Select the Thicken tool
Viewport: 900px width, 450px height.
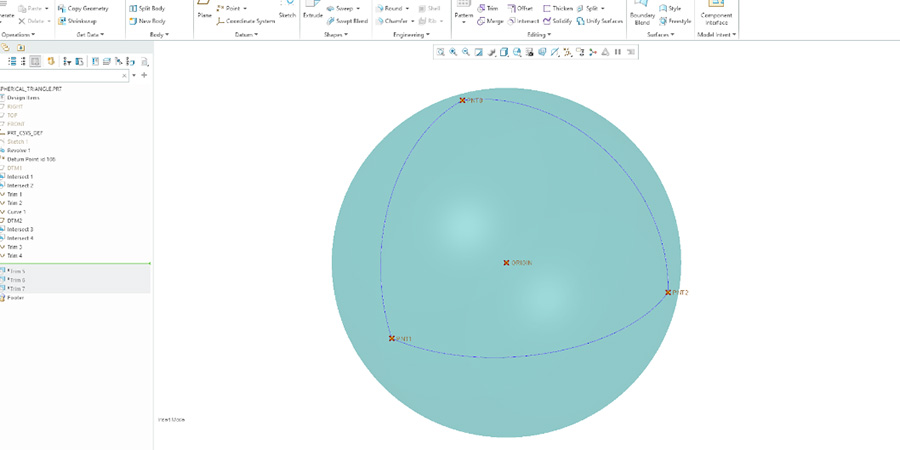point(558,8)
